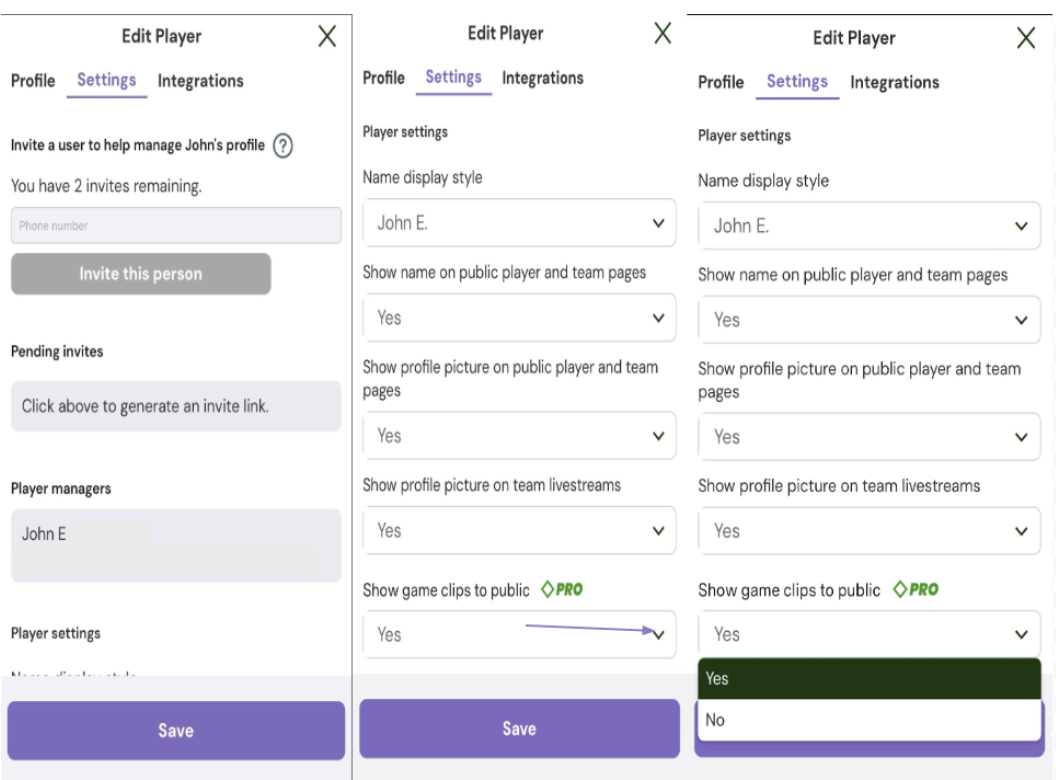Open middle panel's profile picture on team livestreams dropdown

519,531
